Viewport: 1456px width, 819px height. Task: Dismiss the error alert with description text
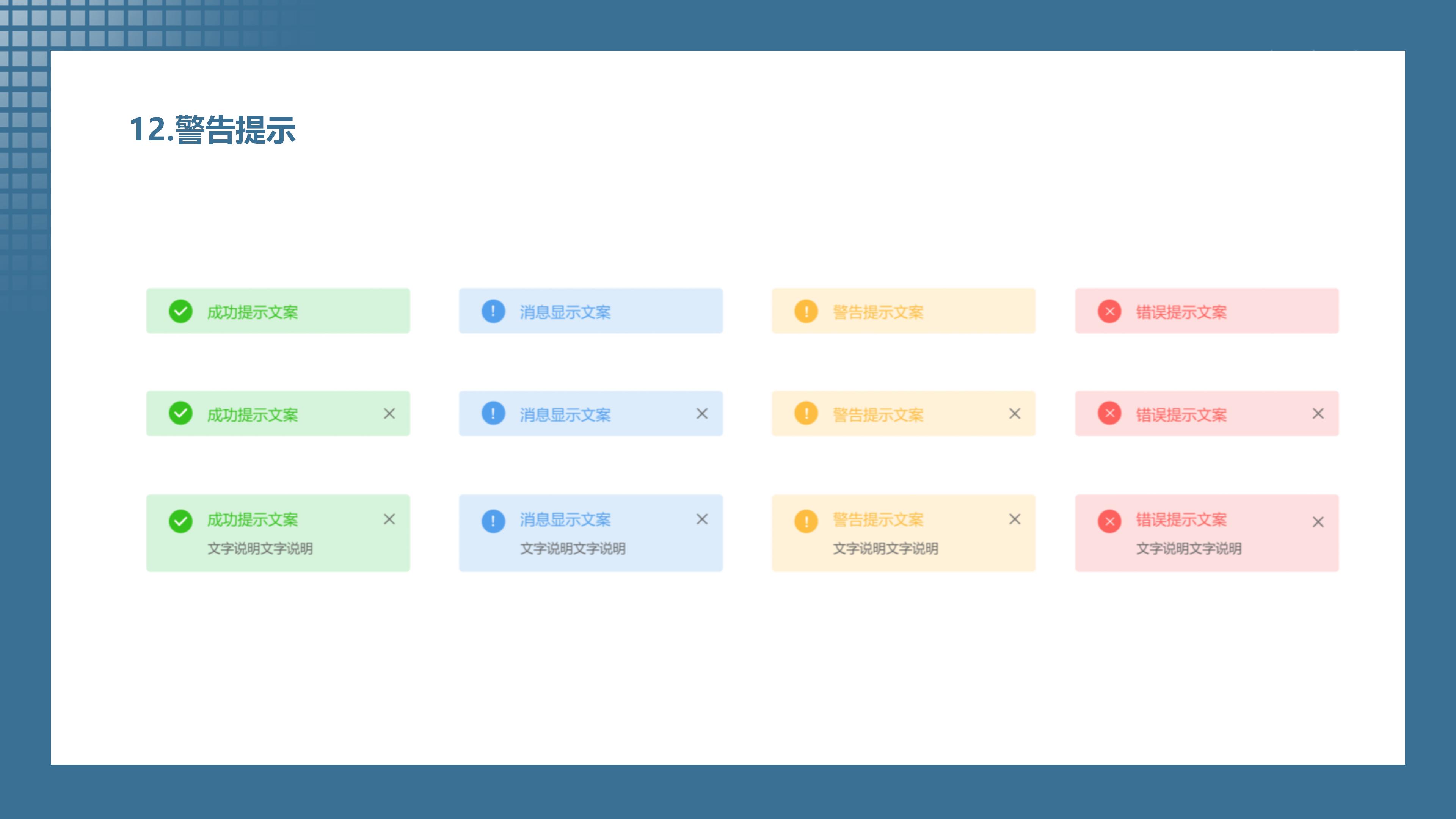pos(1318,522)
